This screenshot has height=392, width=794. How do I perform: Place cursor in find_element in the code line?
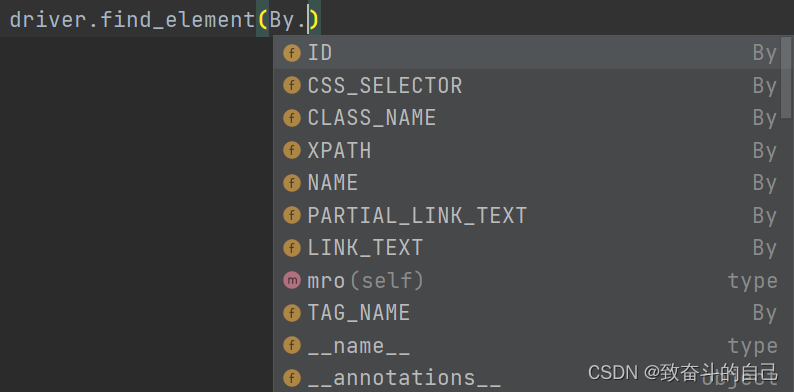(178, 20)
